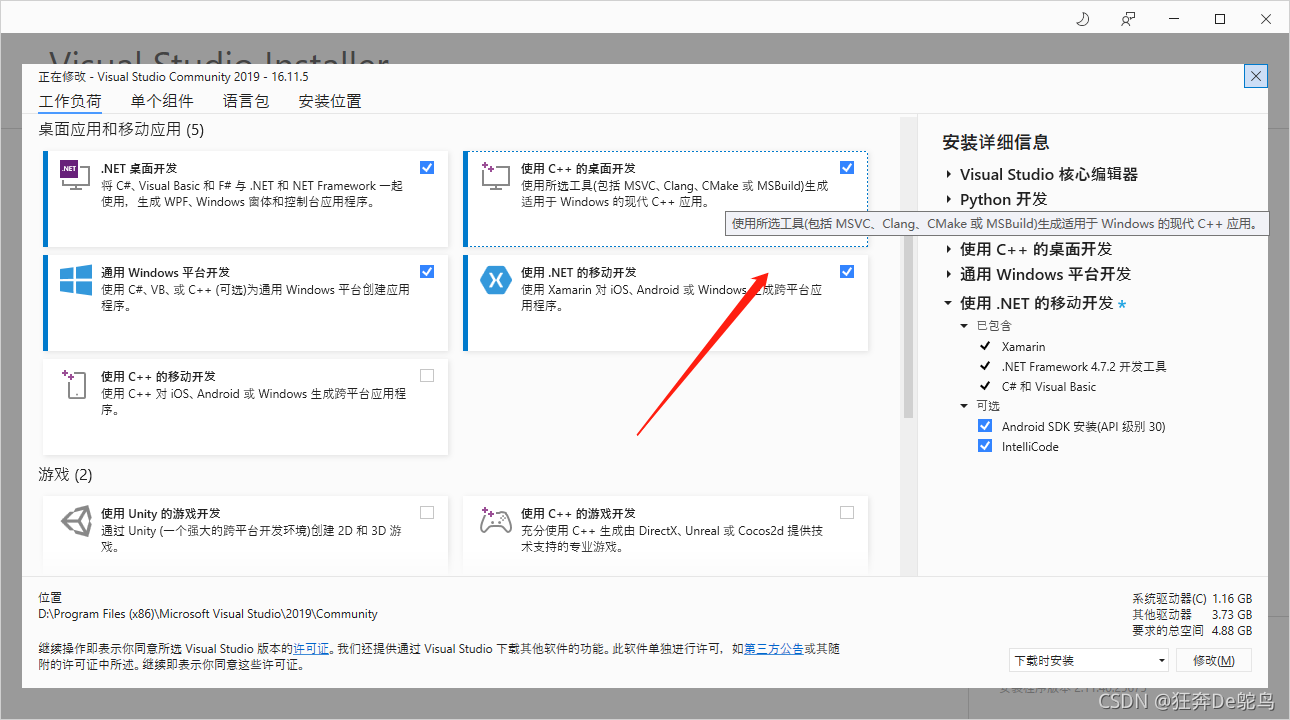Check the 使用 Unity 的游戏开发 workload checkbox

click(427, 512)
